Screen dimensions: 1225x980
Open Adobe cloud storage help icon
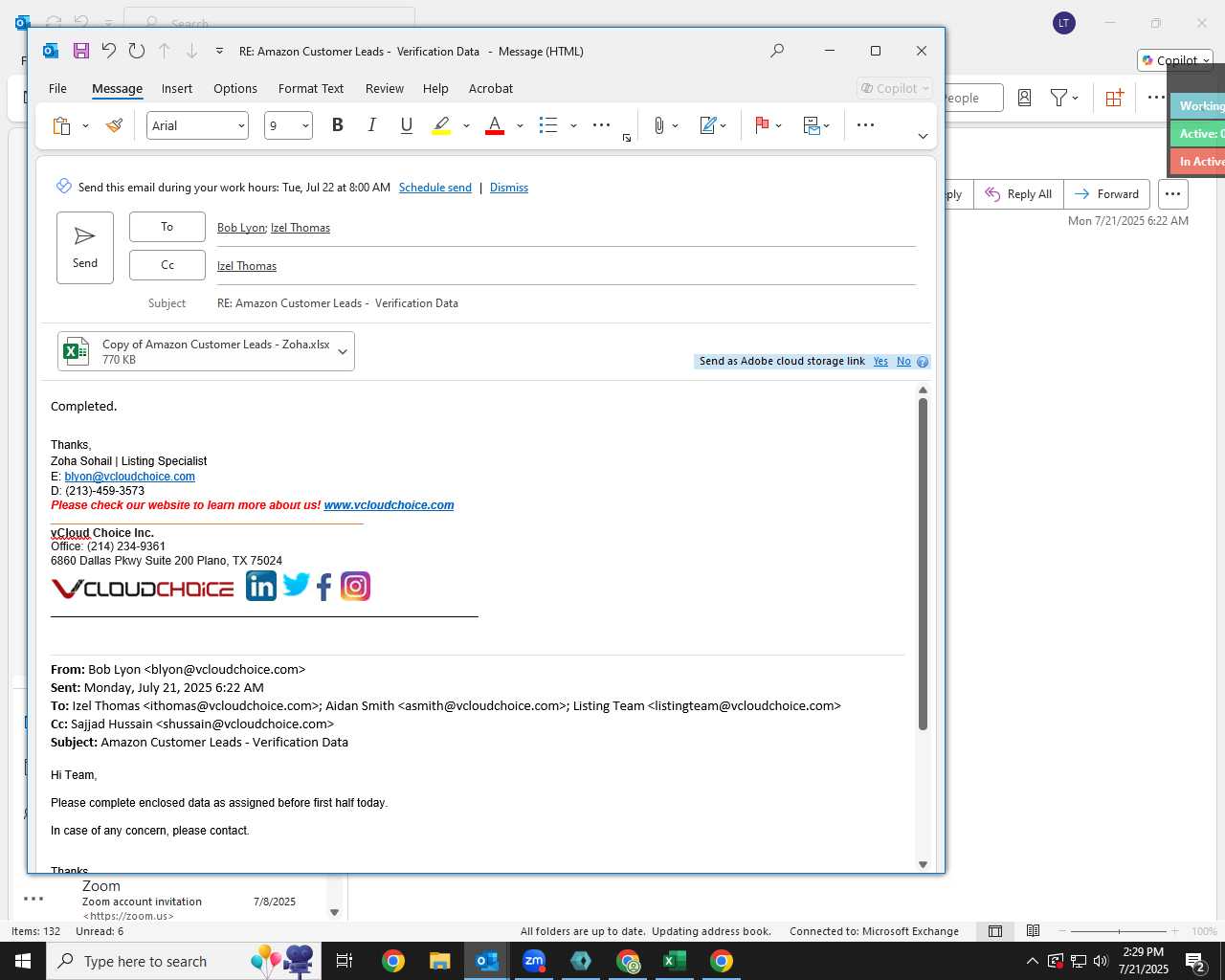(923, 362)
